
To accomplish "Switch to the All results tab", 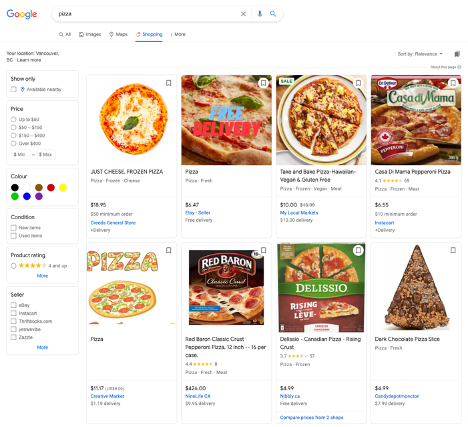I will 65,34.
